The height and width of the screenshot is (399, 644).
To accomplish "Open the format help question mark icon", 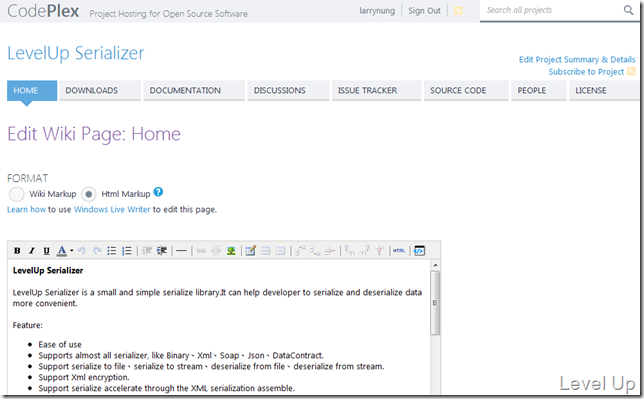I will 158,192.
